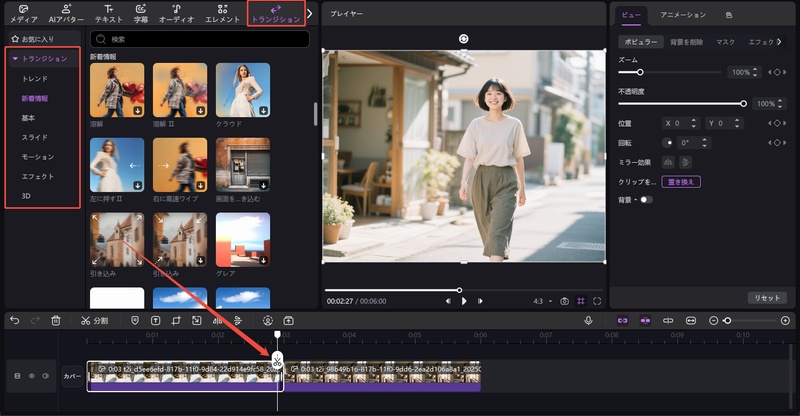This screenshot has height=416, width=800.
Task: Open カバー cover button on track
Action: pos(72,376)
